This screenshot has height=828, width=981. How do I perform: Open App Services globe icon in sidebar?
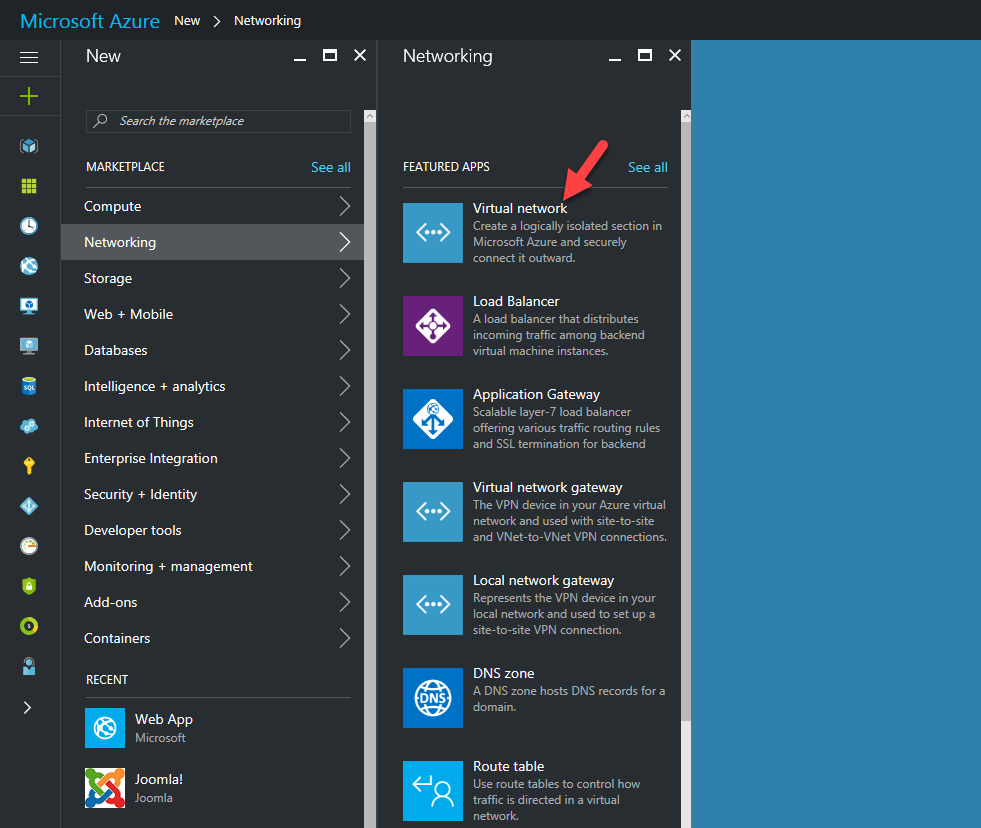click(29, 266)
